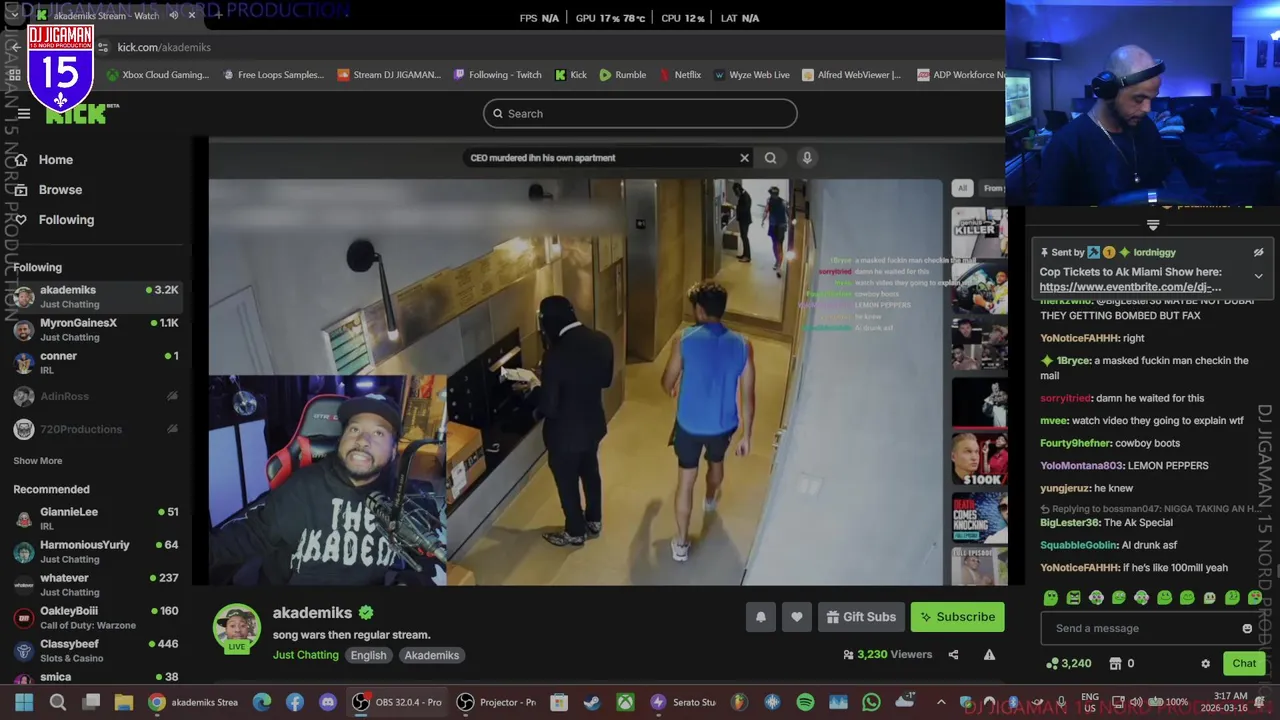The image size is (1280, 720).
Task: Focus the Kick search field
Action: point(640,114)
